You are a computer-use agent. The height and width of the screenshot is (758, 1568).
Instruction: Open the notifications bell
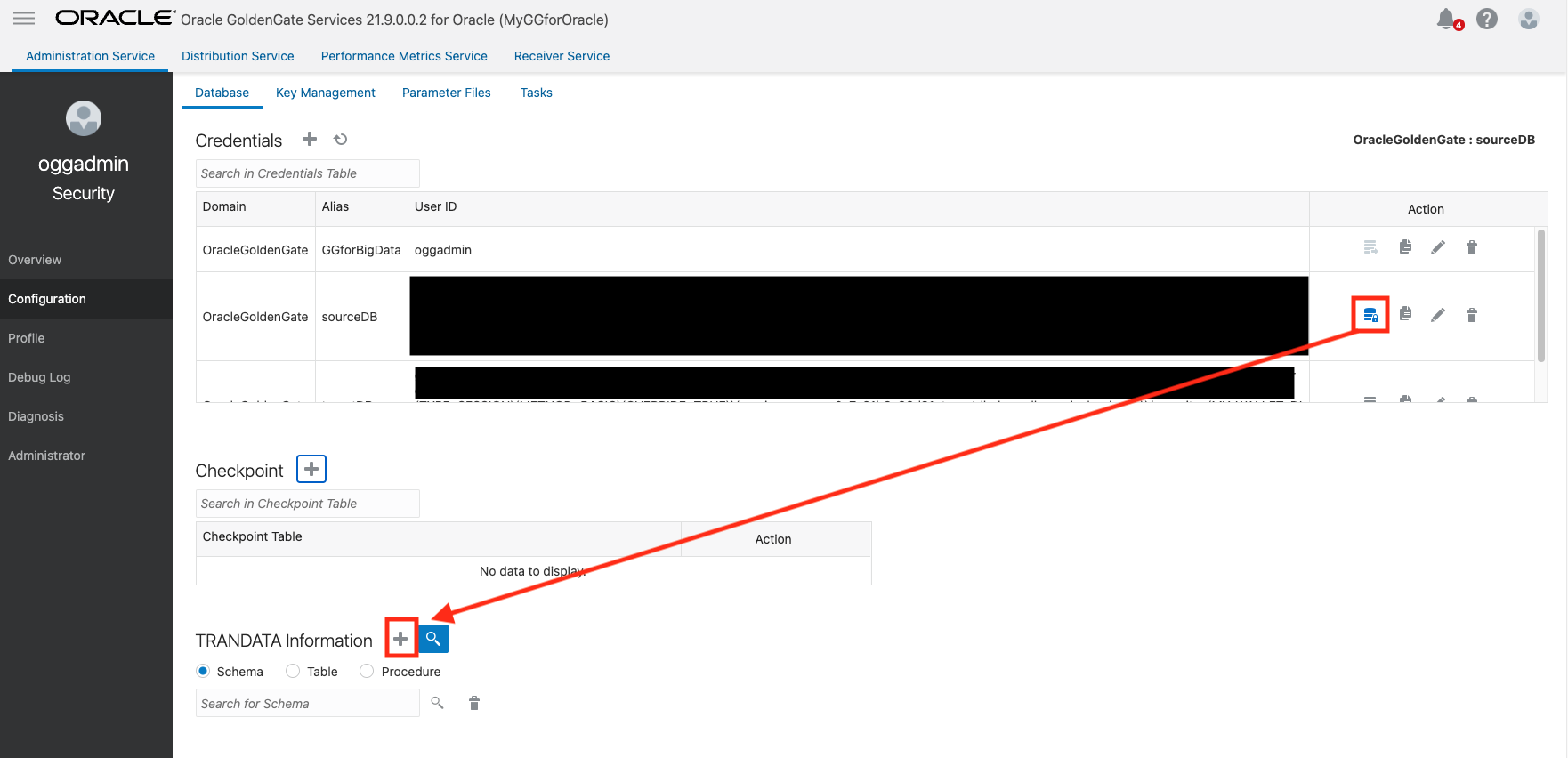coord(1447,19)
